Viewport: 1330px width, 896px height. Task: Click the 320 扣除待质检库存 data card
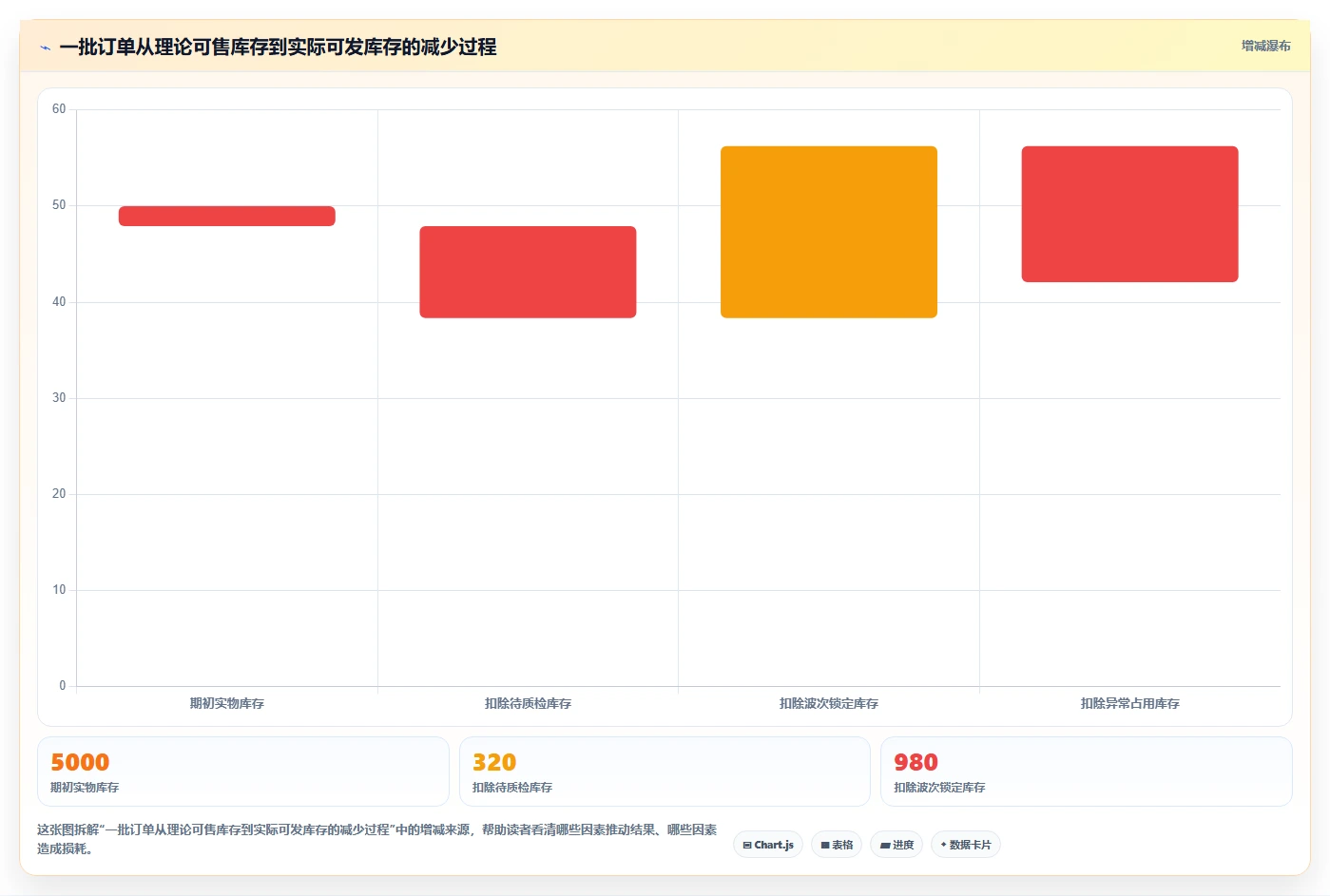(665, 772)
